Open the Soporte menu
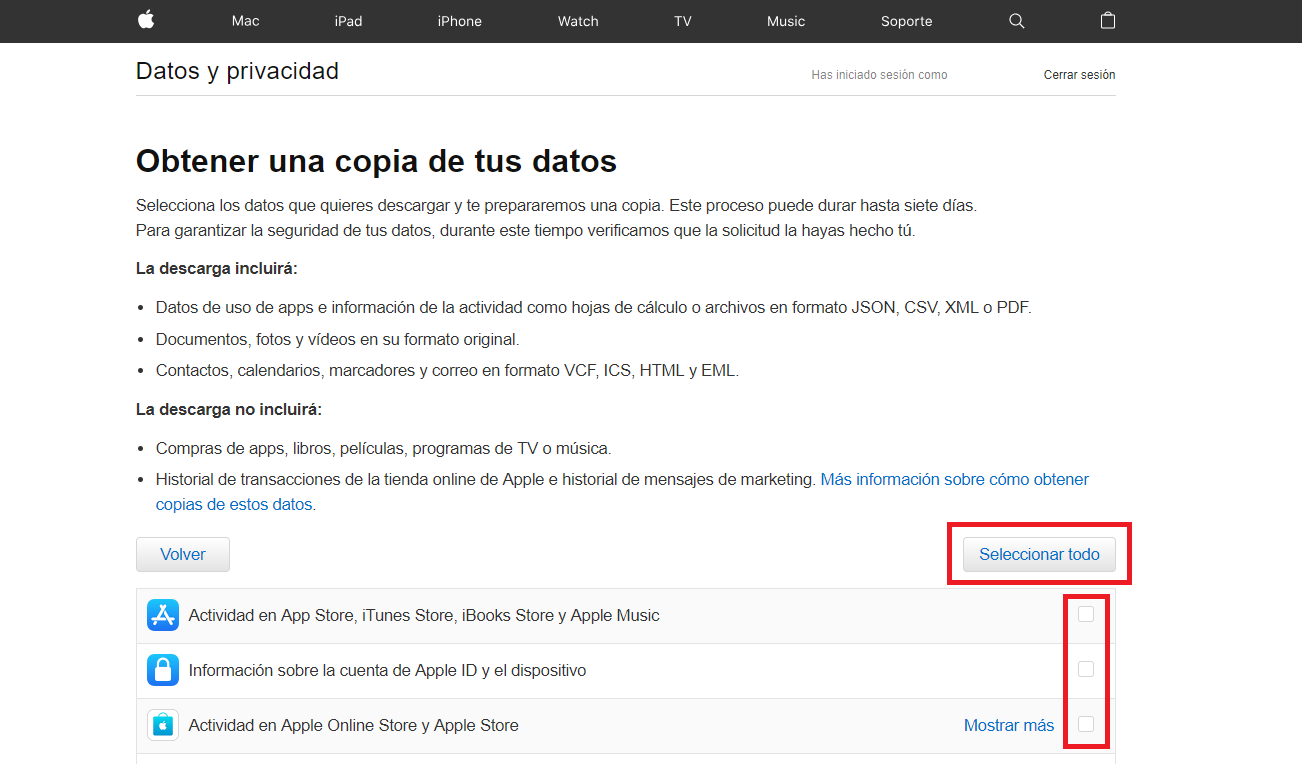Image resolution: width=1302 pixels, height=764 pixels. (907, 21)
